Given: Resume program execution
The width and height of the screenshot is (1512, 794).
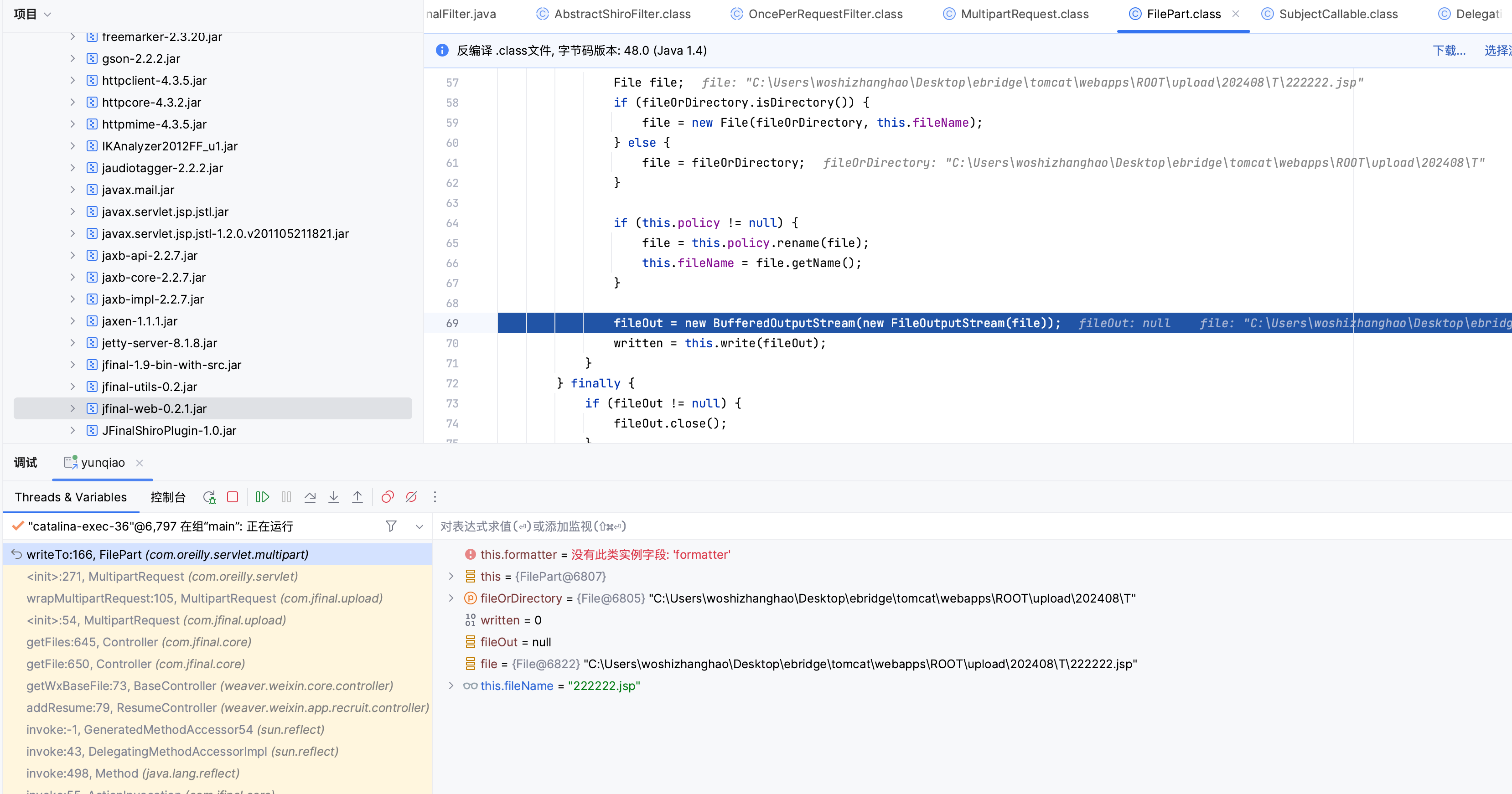Looking at the screenshot, I should click(x=262, y=497).
